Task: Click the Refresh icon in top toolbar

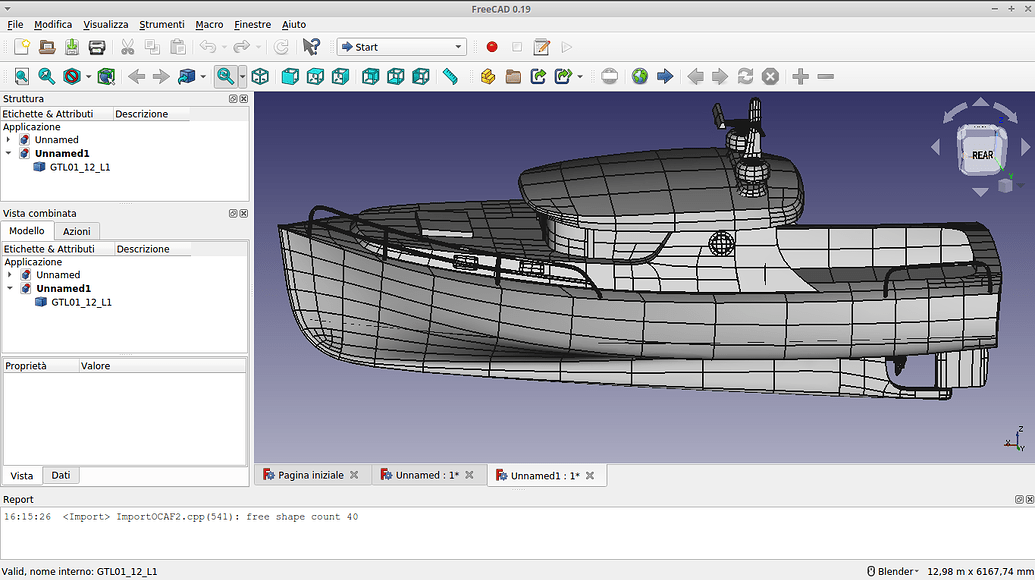Action: click(281, 47)
